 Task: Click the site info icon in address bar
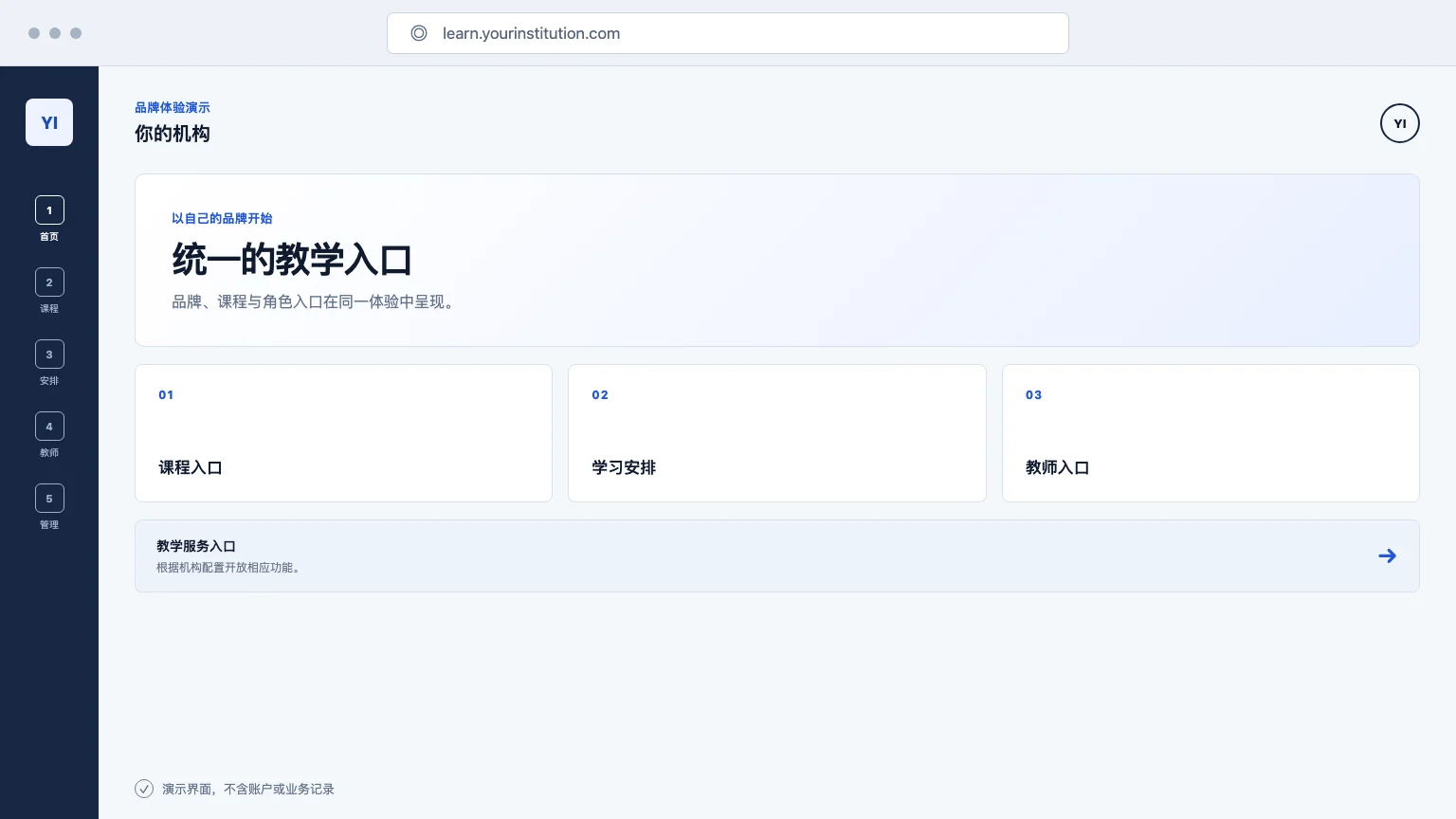(x=419, y=33)
